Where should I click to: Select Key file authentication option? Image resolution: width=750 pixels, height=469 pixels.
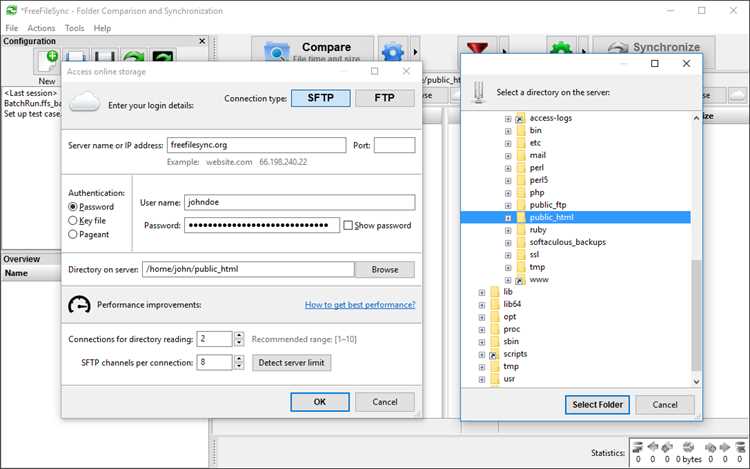coord(73,220)
